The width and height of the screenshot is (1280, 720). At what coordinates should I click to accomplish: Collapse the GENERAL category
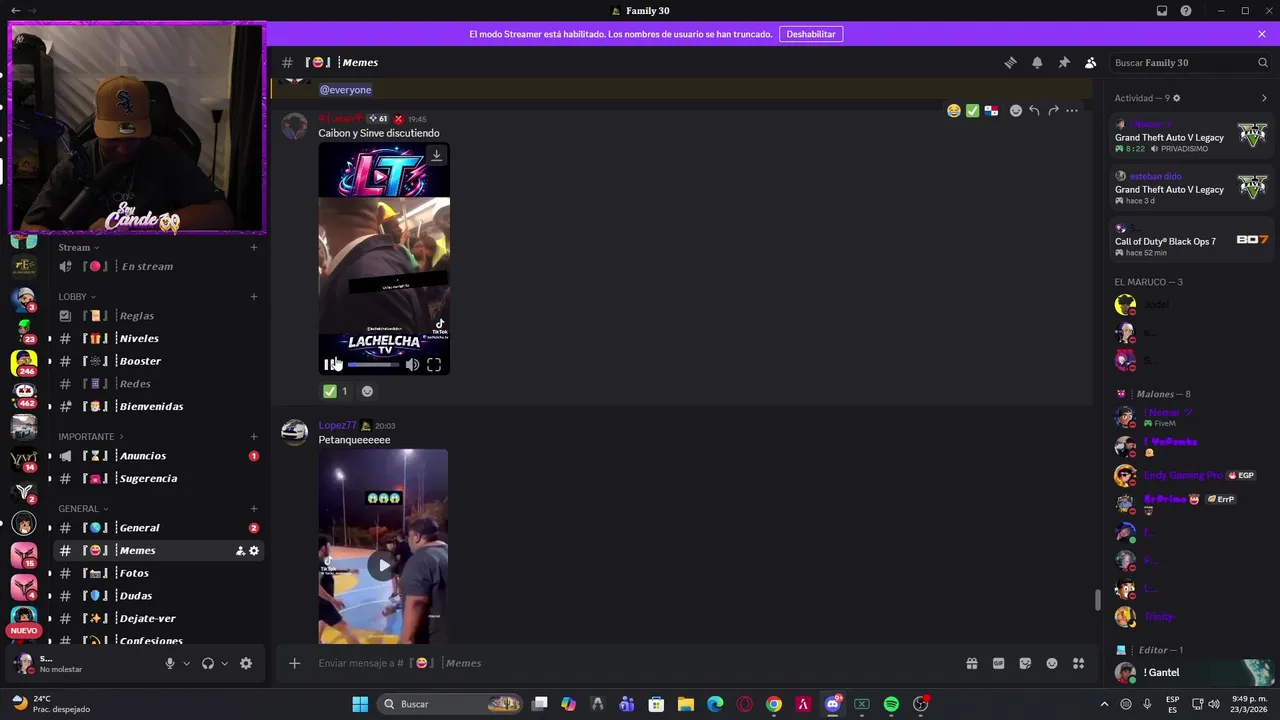[x=83, y=508]
